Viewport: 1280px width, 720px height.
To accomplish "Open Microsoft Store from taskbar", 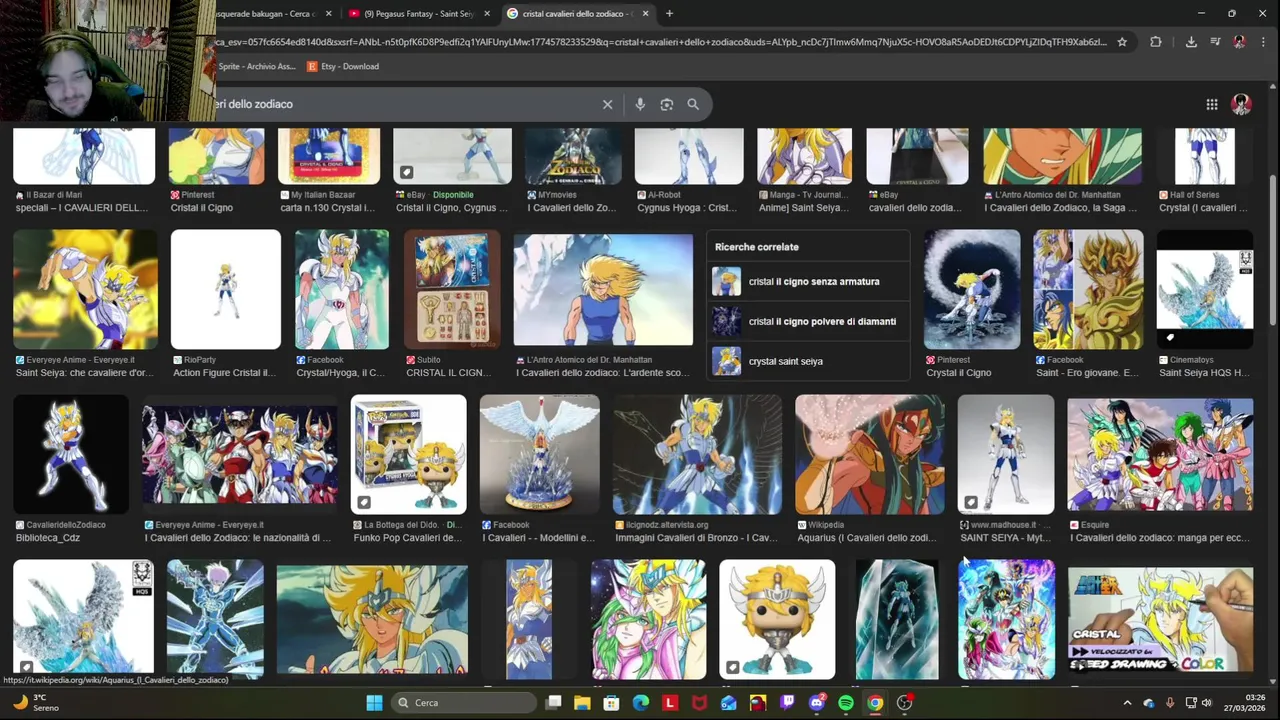I will (x=611, y=703).
